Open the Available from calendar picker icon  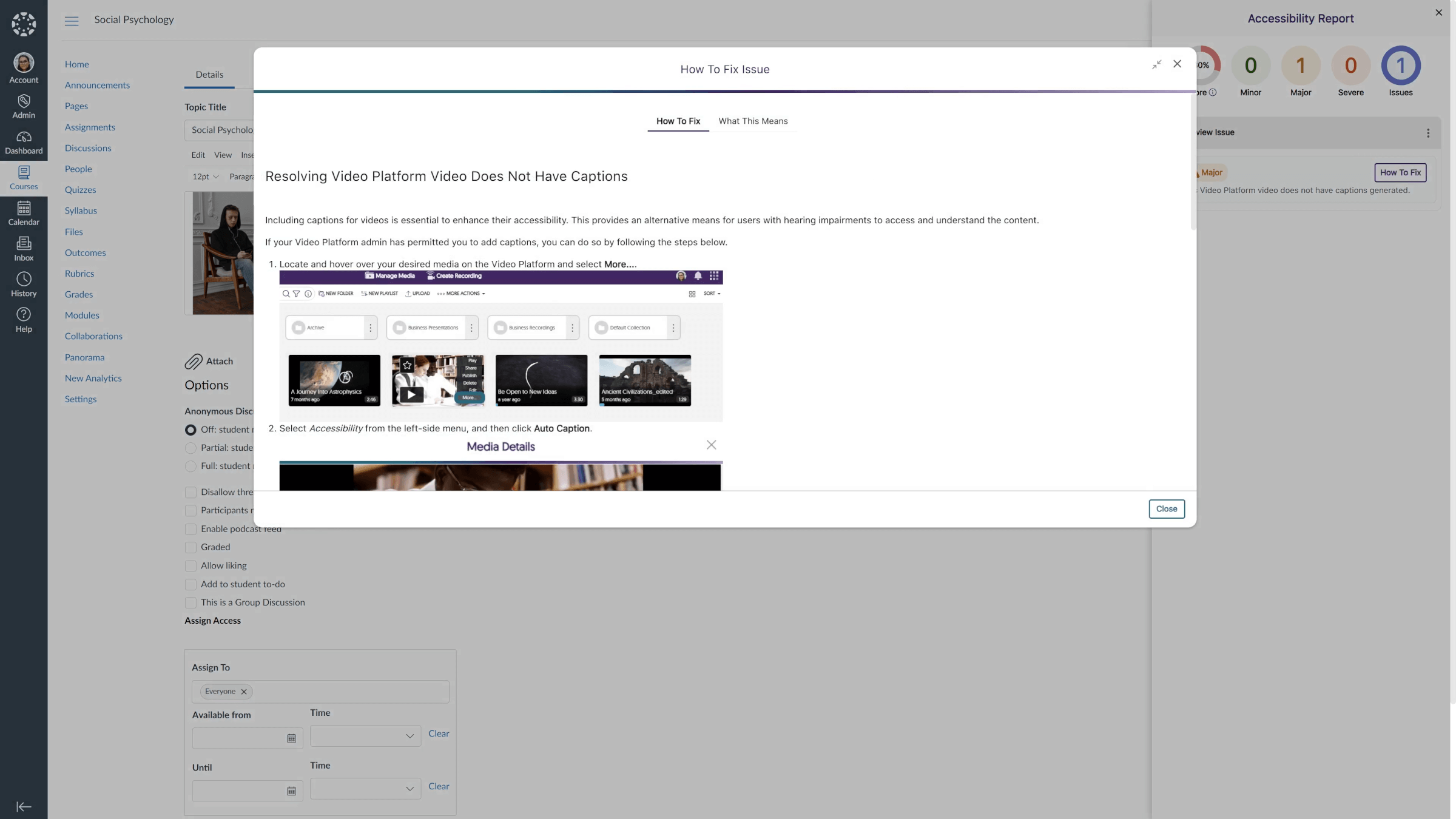pyautogui.click(x=291, y=738)
